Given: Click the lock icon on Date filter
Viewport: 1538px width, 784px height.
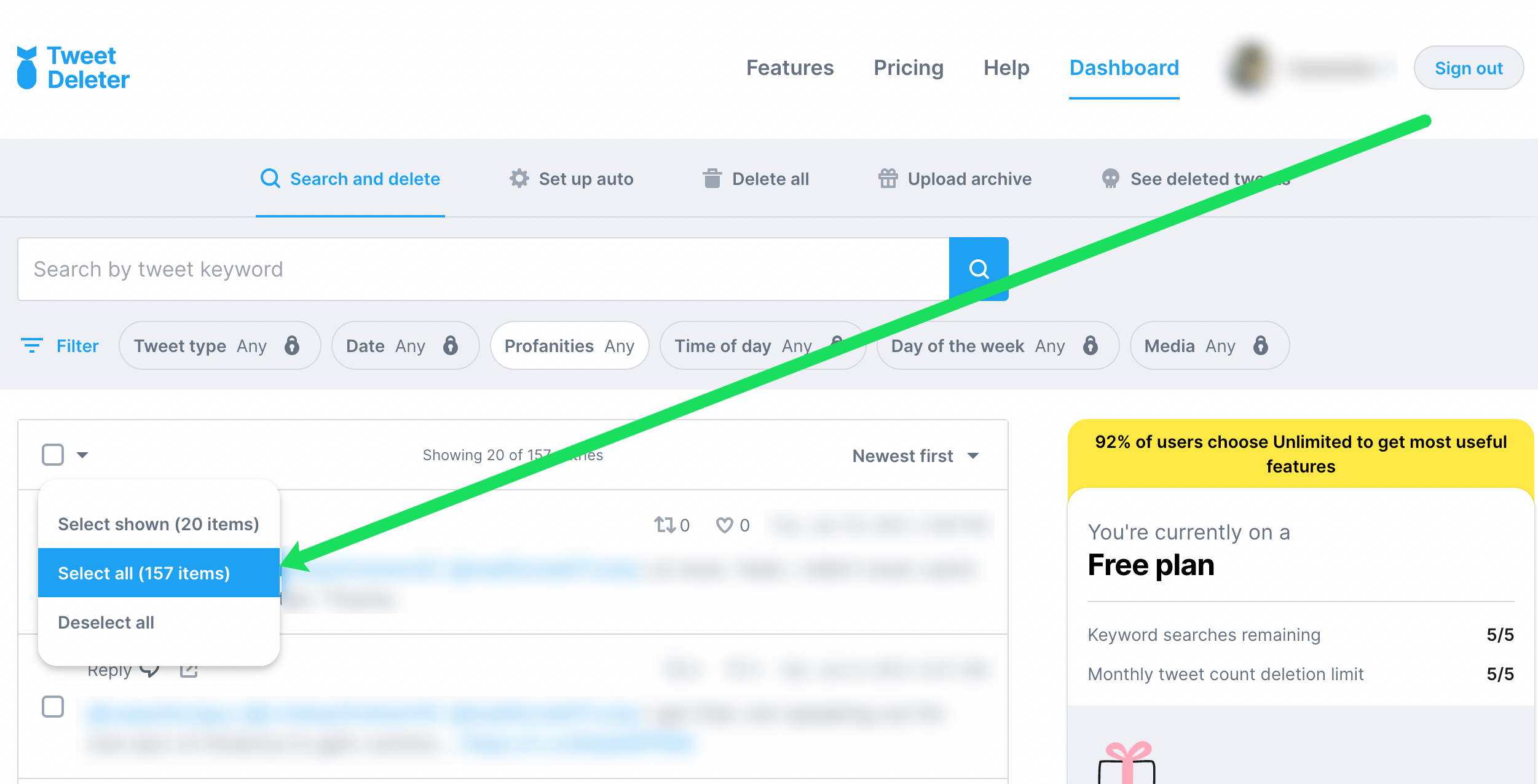Looking at the screenshot, I should (x=451, y=345).
